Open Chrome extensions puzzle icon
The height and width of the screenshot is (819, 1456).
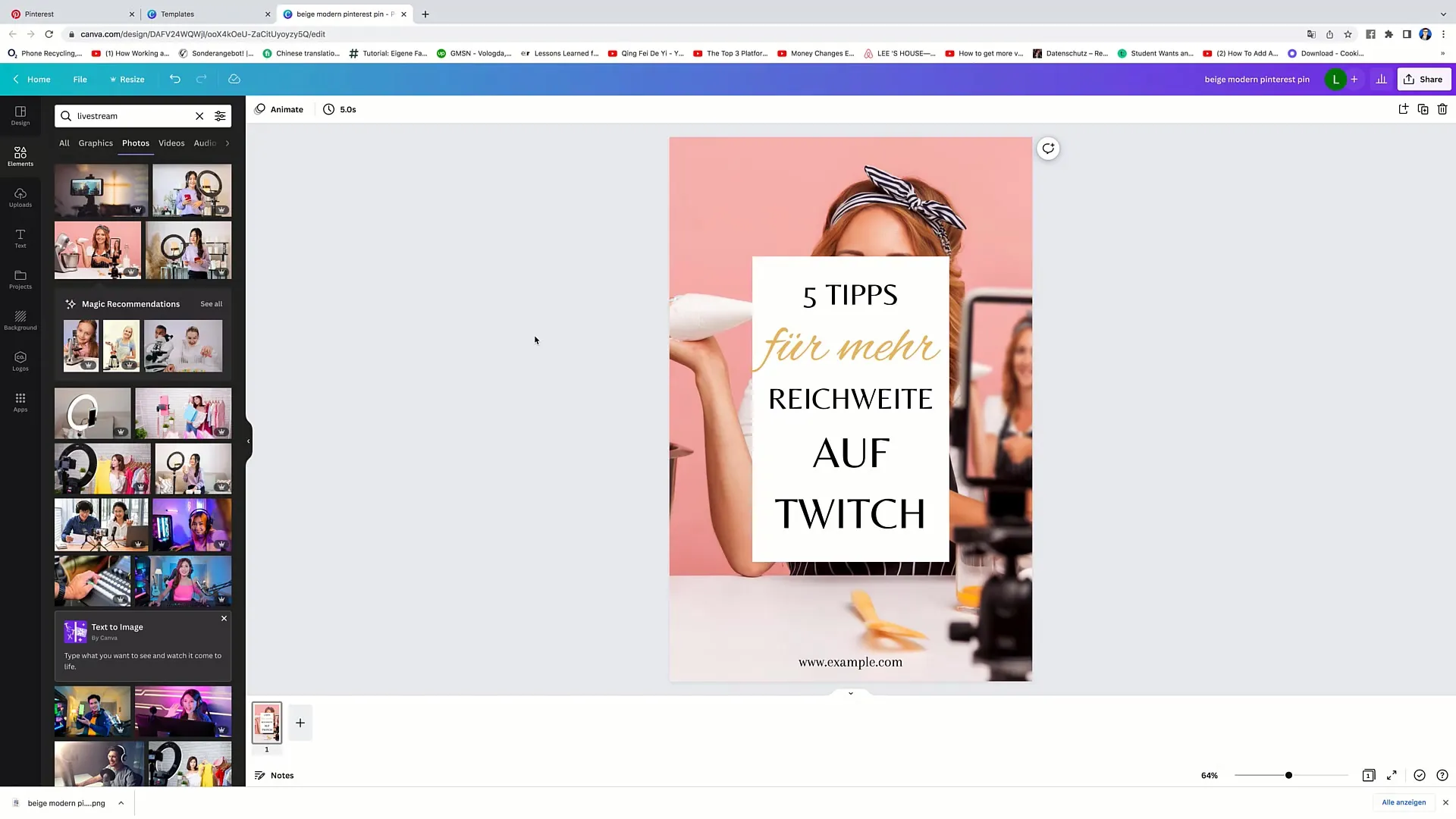coord(1389,34)
